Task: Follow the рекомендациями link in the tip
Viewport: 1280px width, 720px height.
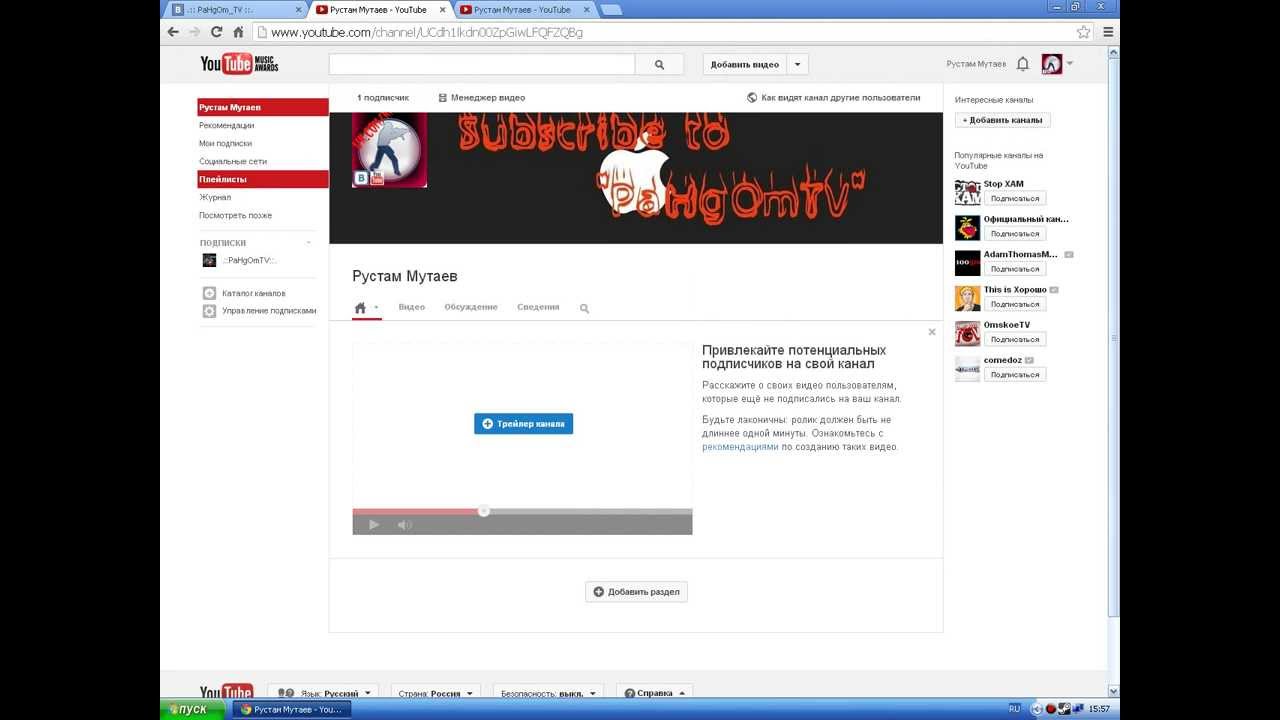Action: tap(740, 447)
